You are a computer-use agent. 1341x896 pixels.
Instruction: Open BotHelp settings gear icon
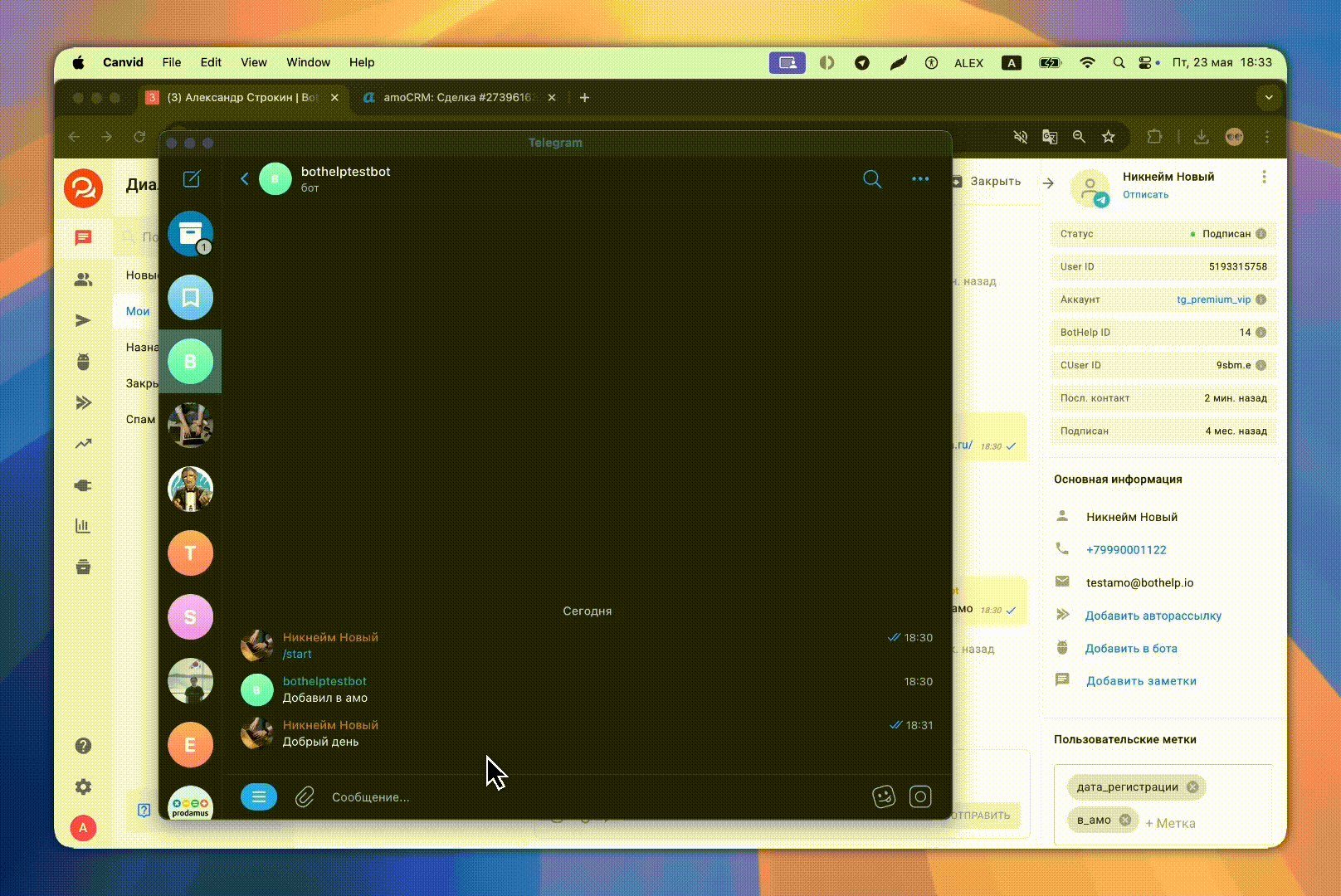[83, 786]
